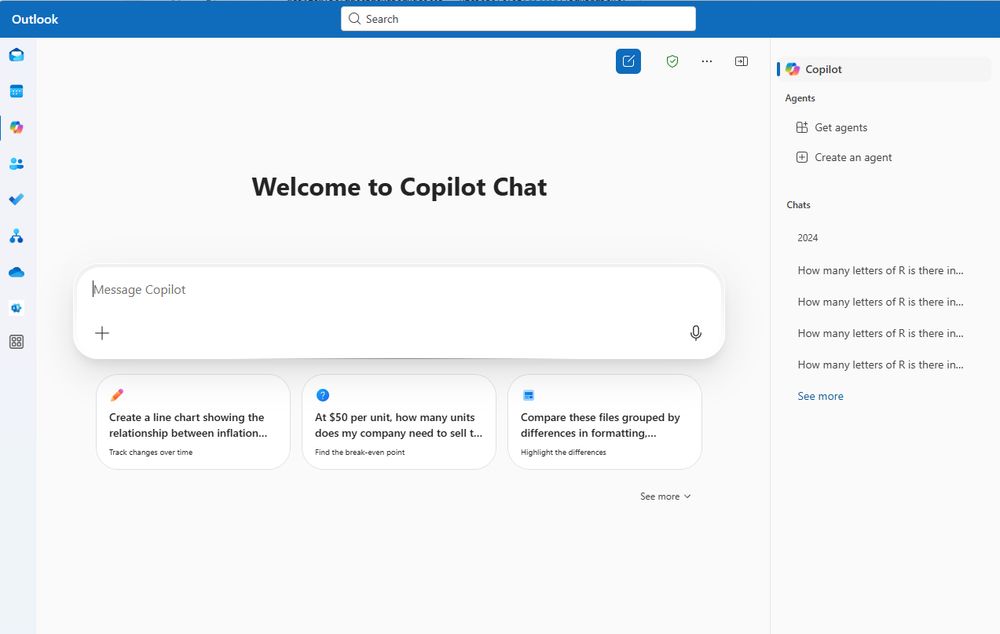Activate the microphone for voice input

(696, 333)
